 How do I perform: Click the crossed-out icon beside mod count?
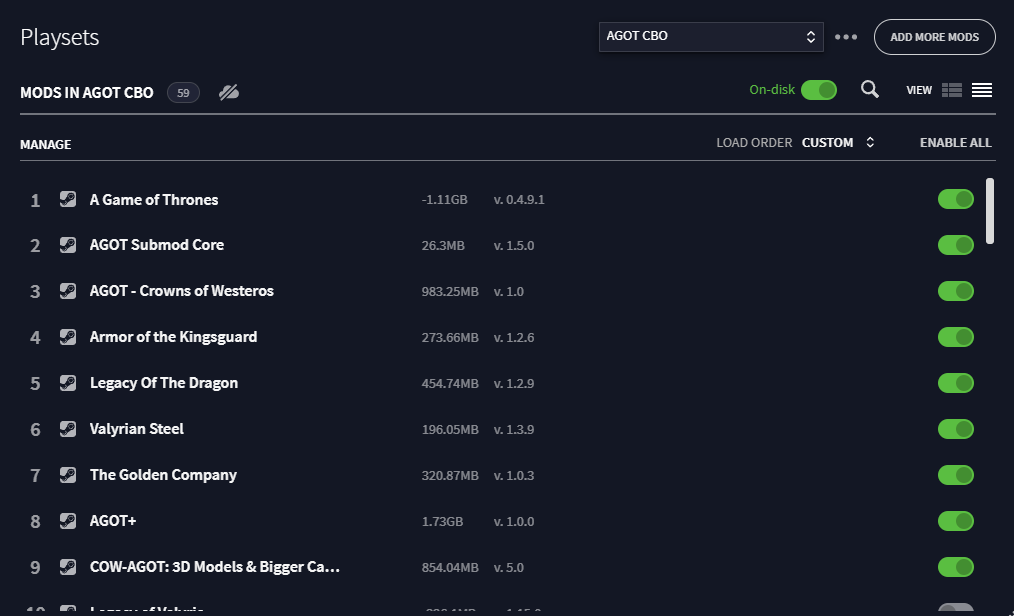pos(229,92)
